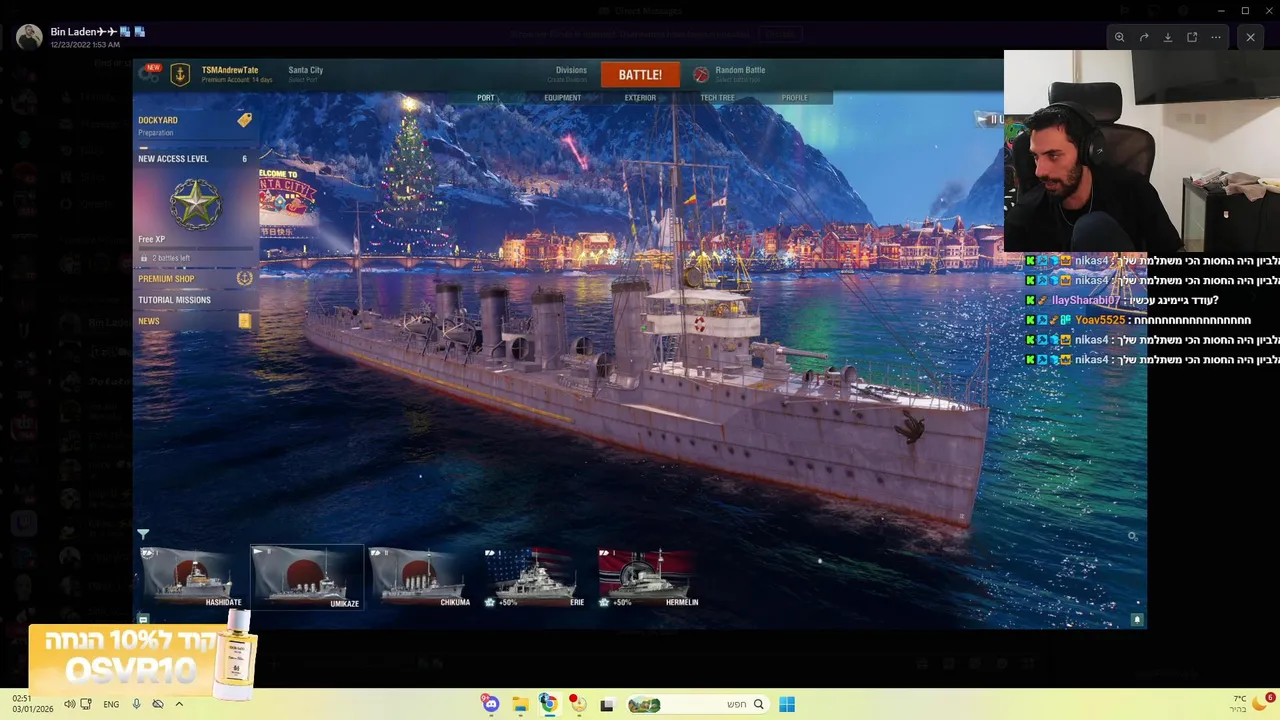Click the Windows Start button
1280x720 pixels.
pos(787,704)
